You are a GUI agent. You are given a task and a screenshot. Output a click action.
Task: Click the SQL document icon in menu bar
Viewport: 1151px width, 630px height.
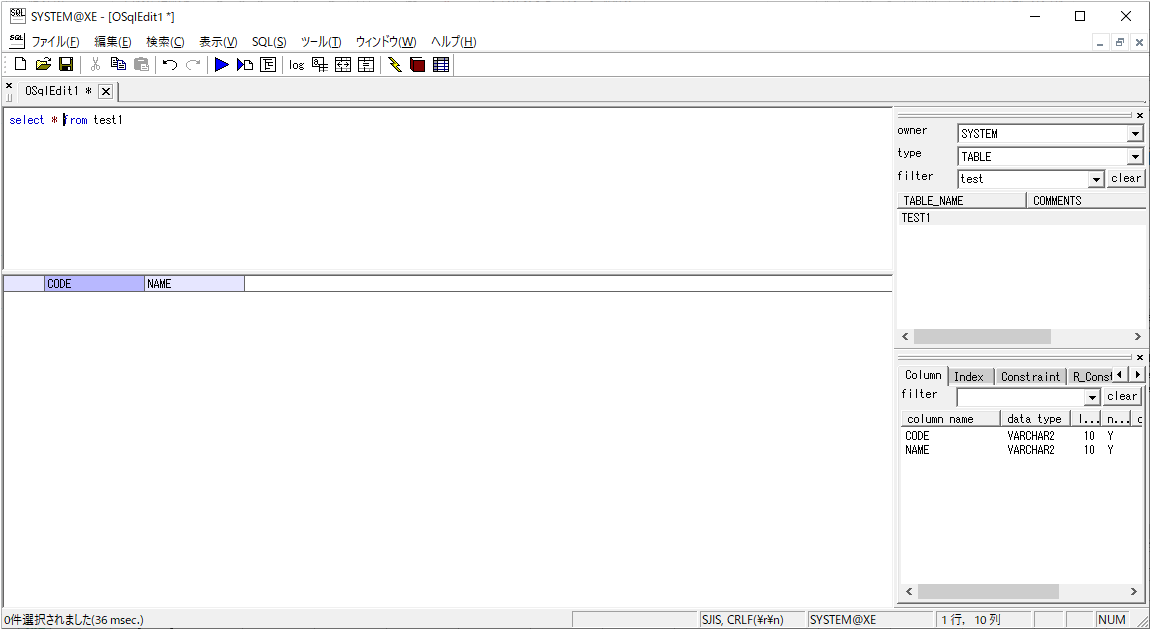tap(16, 40)
